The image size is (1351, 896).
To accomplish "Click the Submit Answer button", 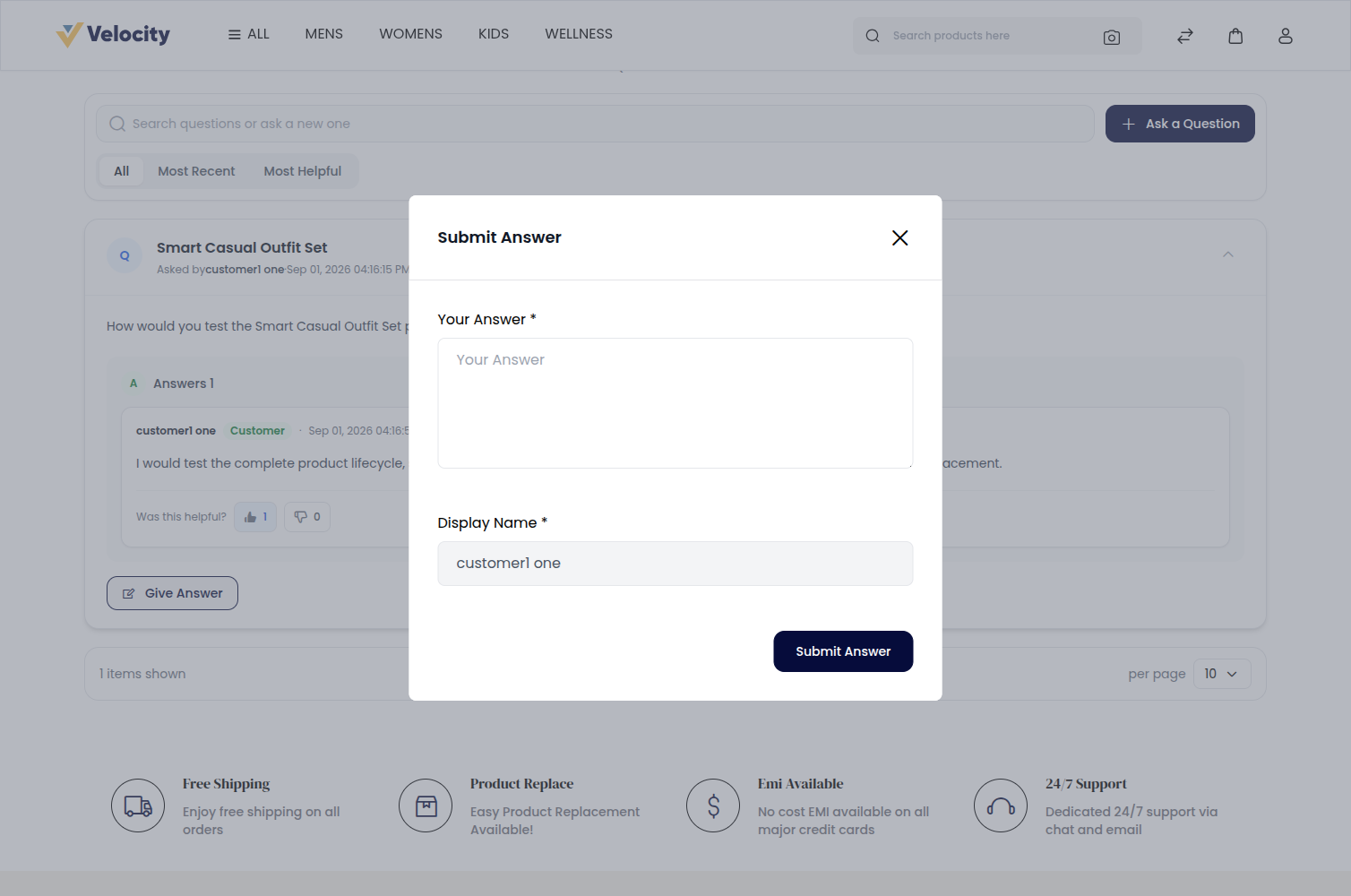I will [843, 651].
